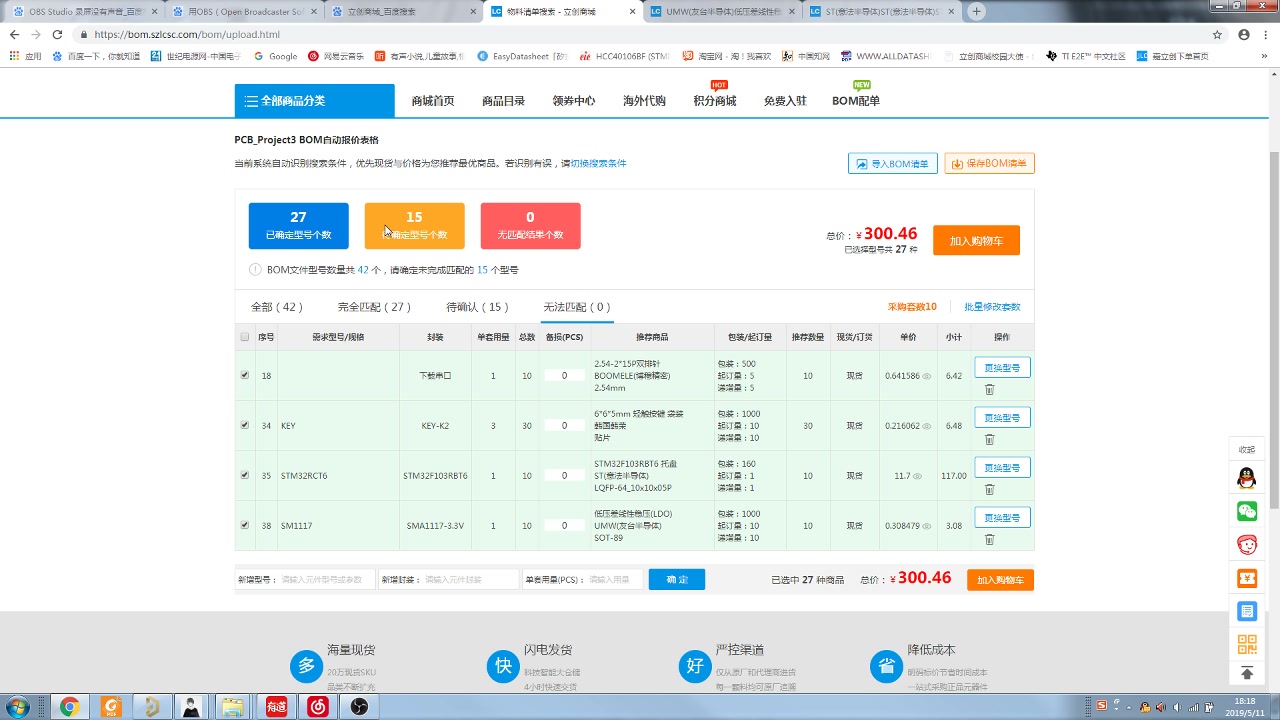Open Chrome from the taskbar

(70, 707)
